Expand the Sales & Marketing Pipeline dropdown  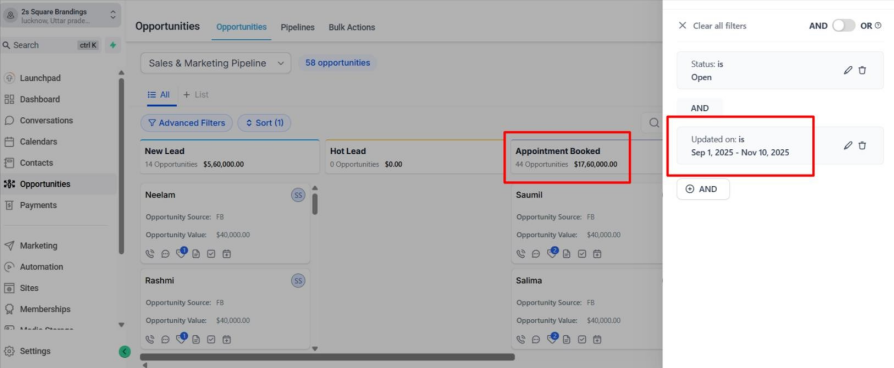pos(216,63)
